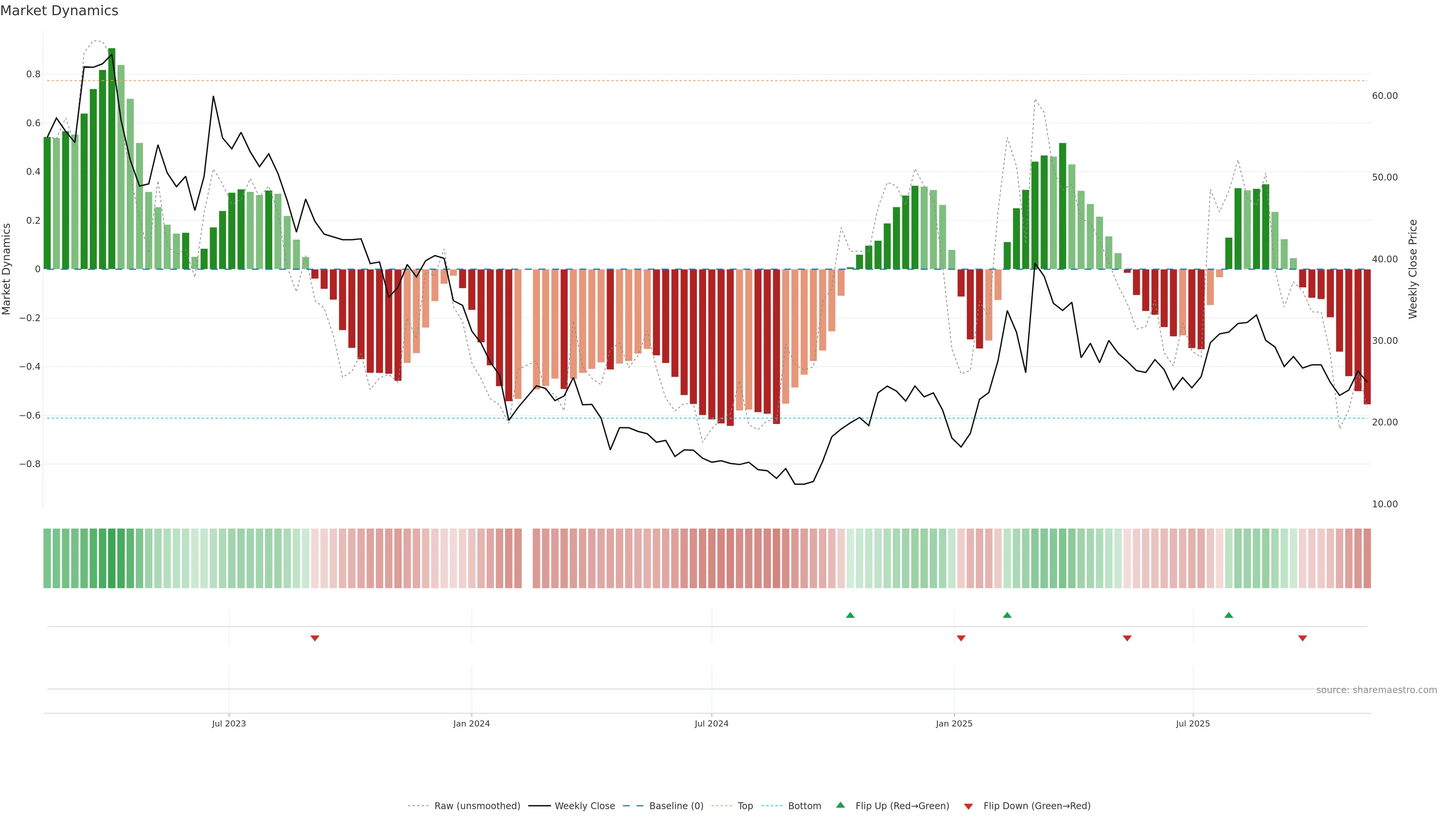Toggle the Top legend entry
1456x819 pixels.
(745, 806)
